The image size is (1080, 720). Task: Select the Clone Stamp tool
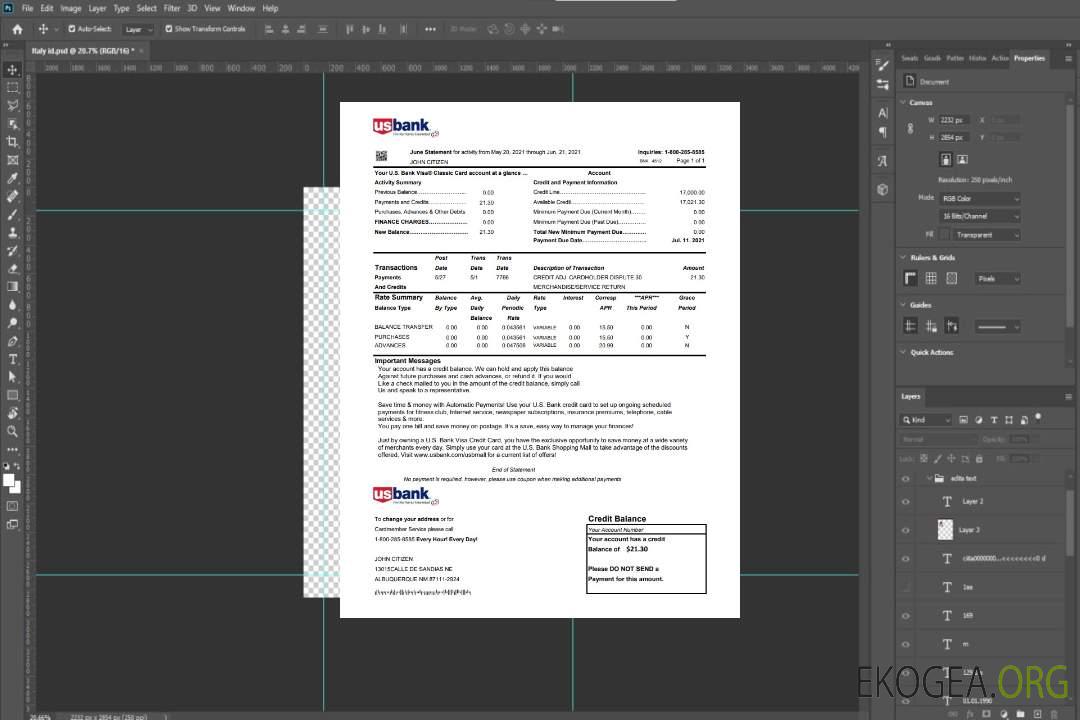(12, 233)
